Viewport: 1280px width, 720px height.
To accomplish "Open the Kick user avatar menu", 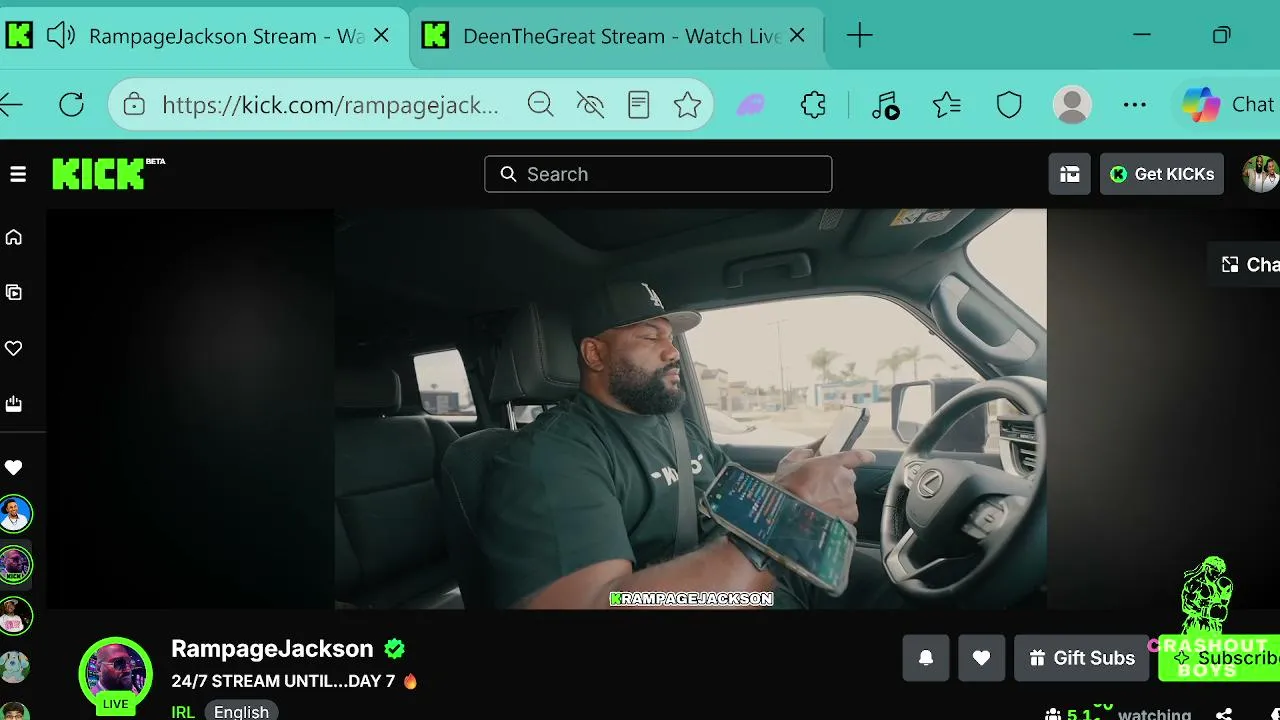I will 1260,174.
